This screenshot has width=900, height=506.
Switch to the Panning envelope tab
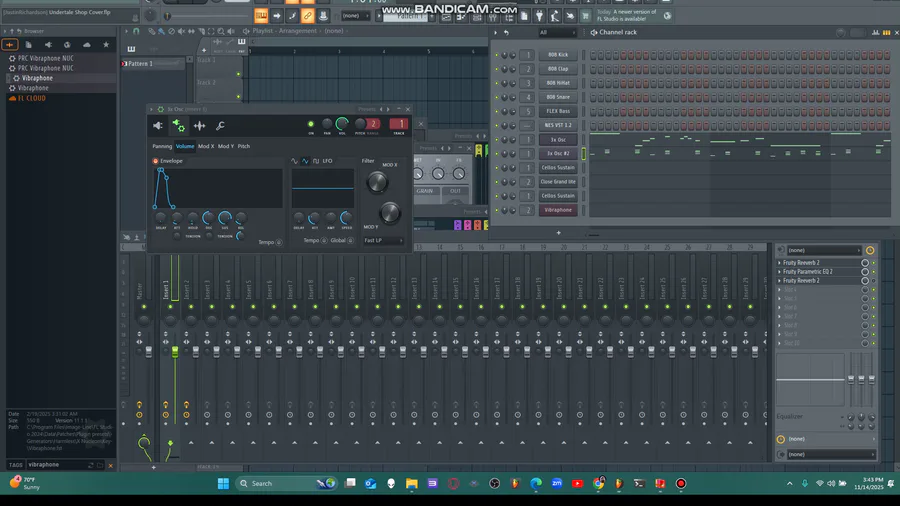[162, 146]
